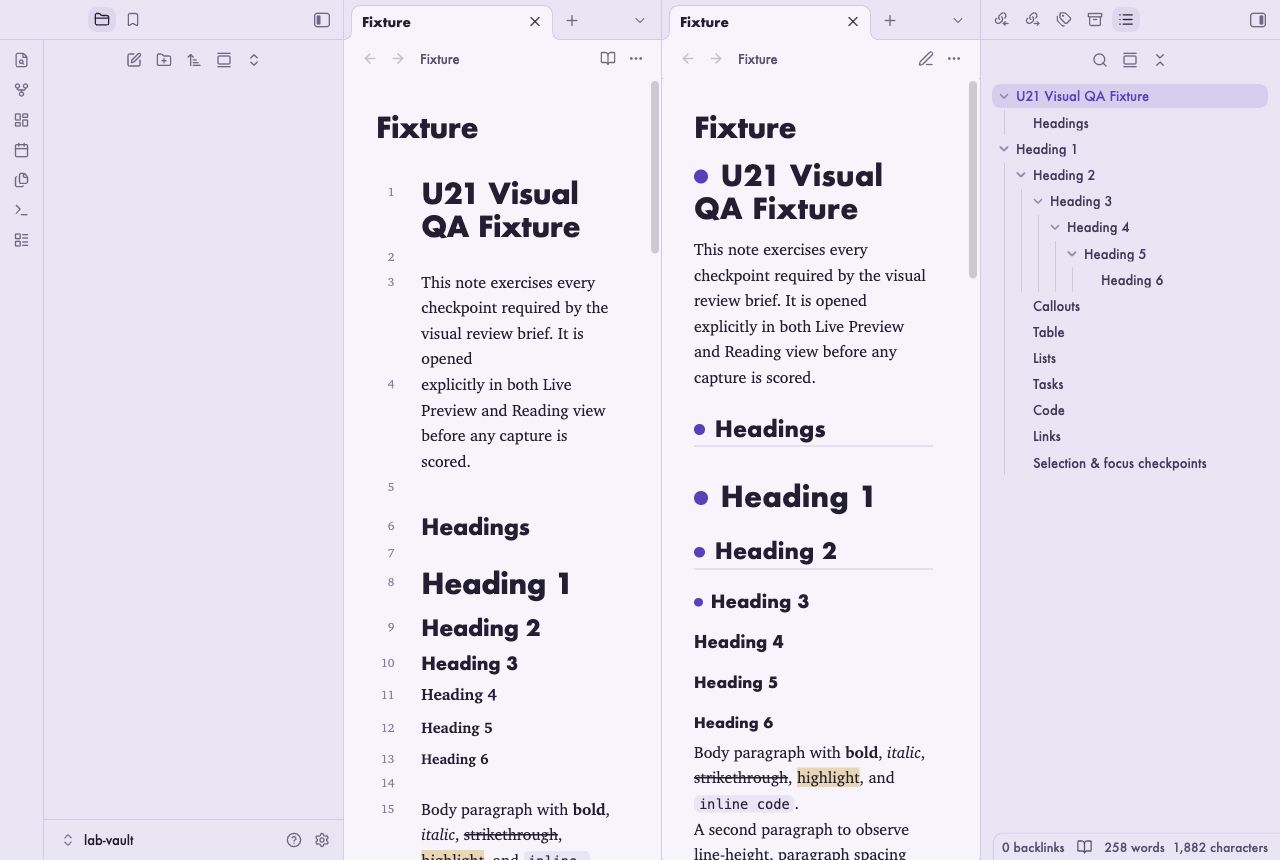Click the quick switcher ribbon icon
This screenshot has height=860, width=1280.
[22, 60]
